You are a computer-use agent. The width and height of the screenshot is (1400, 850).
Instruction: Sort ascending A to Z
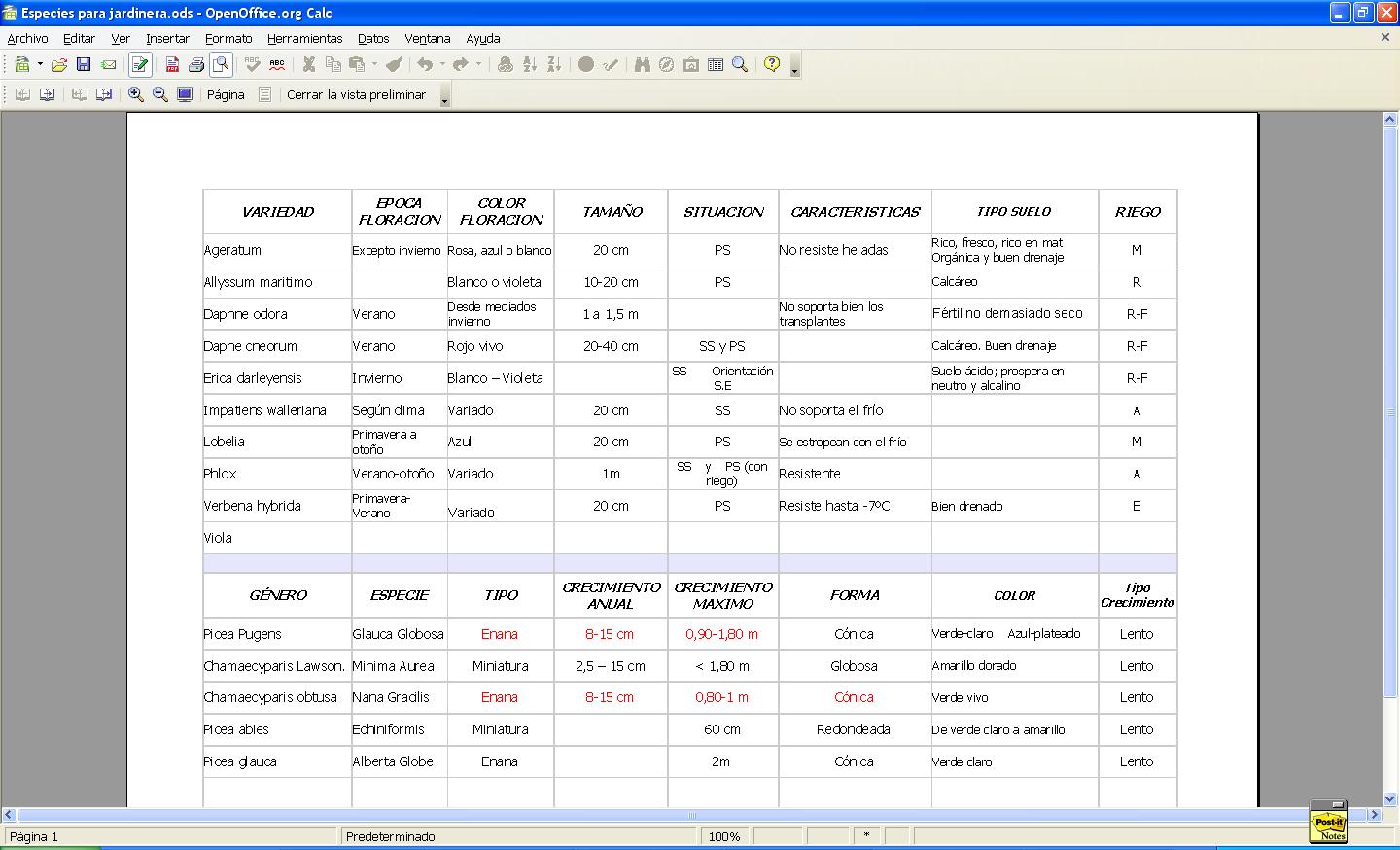530,65
